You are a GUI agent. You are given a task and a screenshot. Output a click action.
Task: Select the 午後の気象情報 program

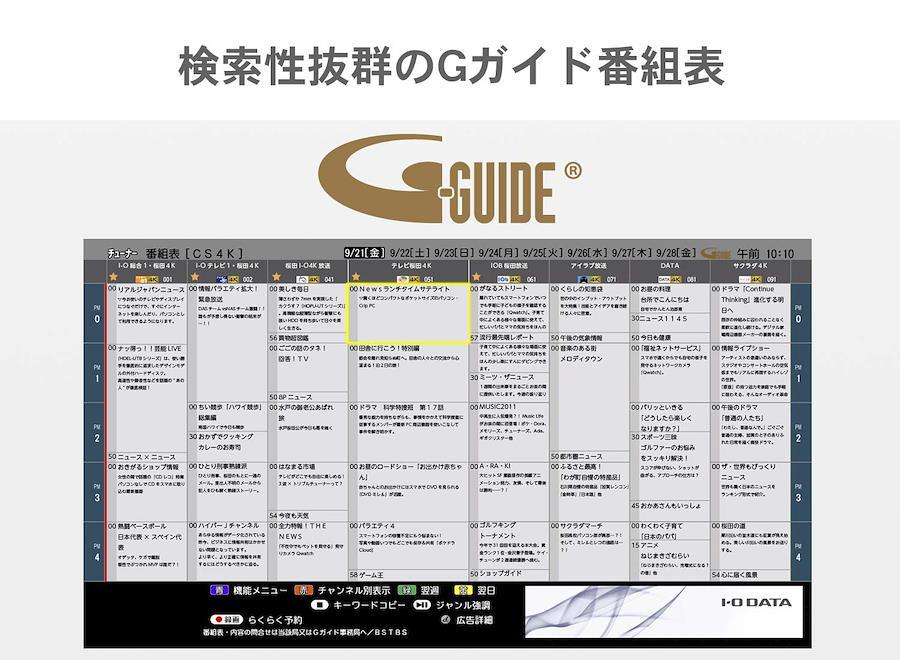click(x=589, y=338)
